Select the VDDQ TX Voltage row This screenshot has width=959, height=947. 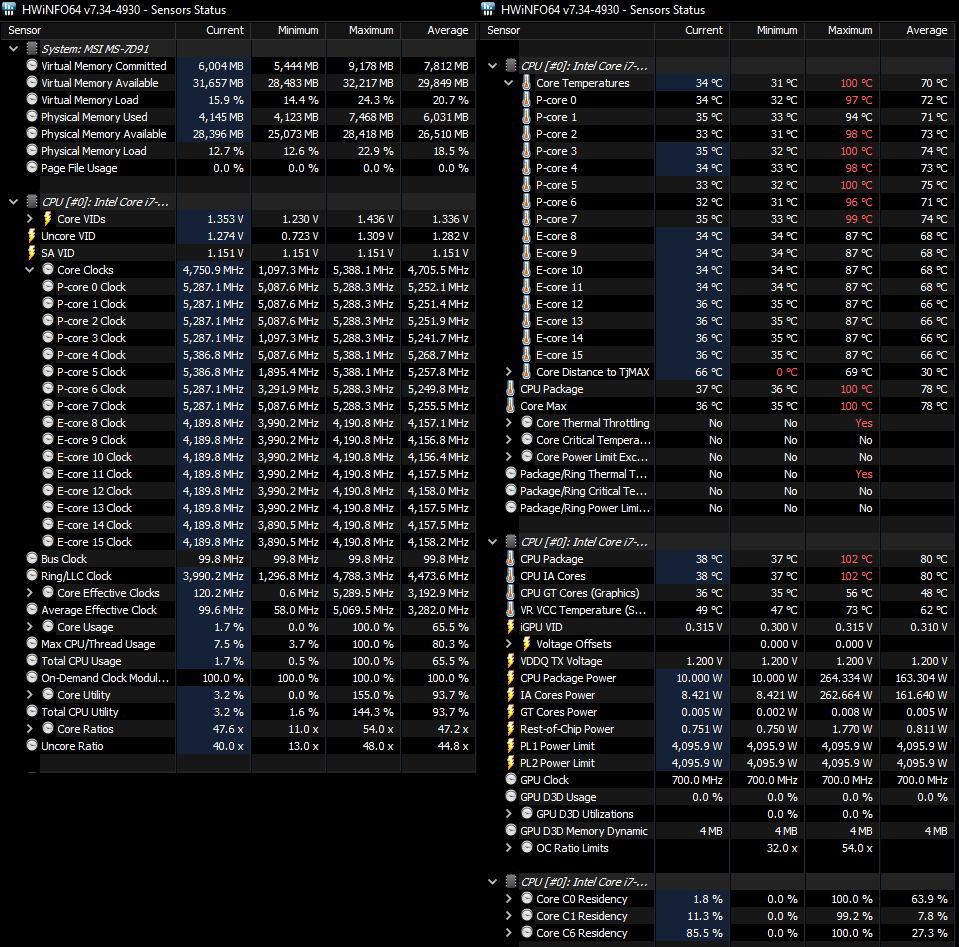click(x=730, y=661)
